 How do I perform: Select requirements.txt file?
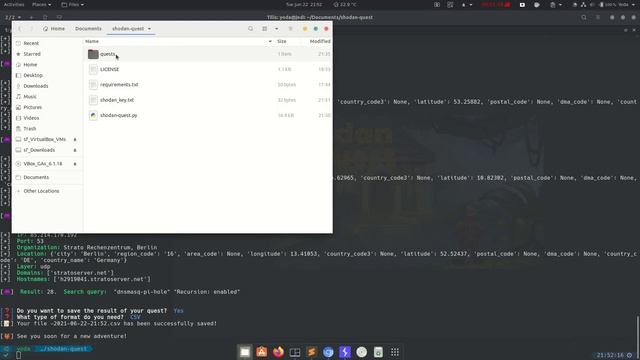coord(208,84)
